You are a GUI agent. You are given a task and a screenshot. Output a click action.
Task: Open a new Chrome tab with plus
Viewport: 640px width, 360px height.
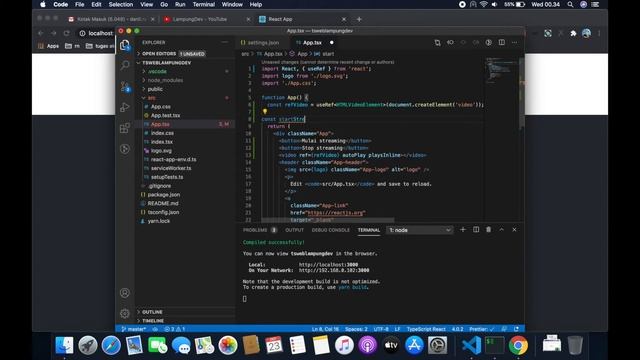pos(359,19)
